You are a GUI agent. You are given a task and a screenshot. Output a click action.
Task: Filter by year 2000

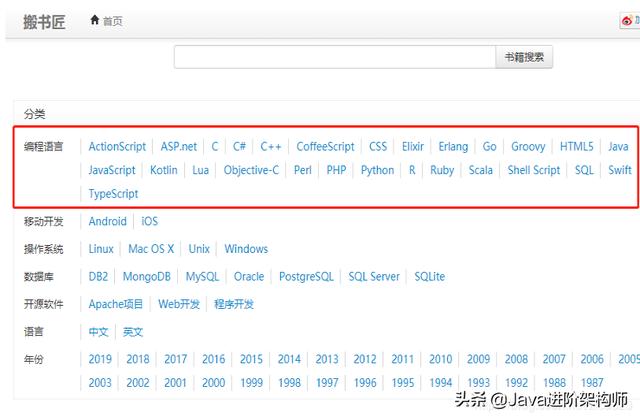213,383
